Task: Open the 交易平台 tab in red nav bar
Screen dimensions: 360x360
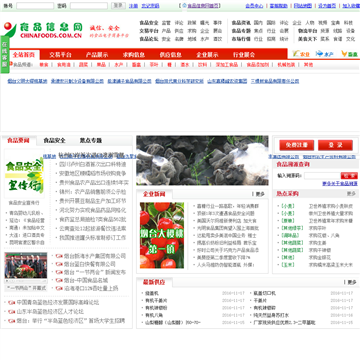Action: tap(60, 55)
